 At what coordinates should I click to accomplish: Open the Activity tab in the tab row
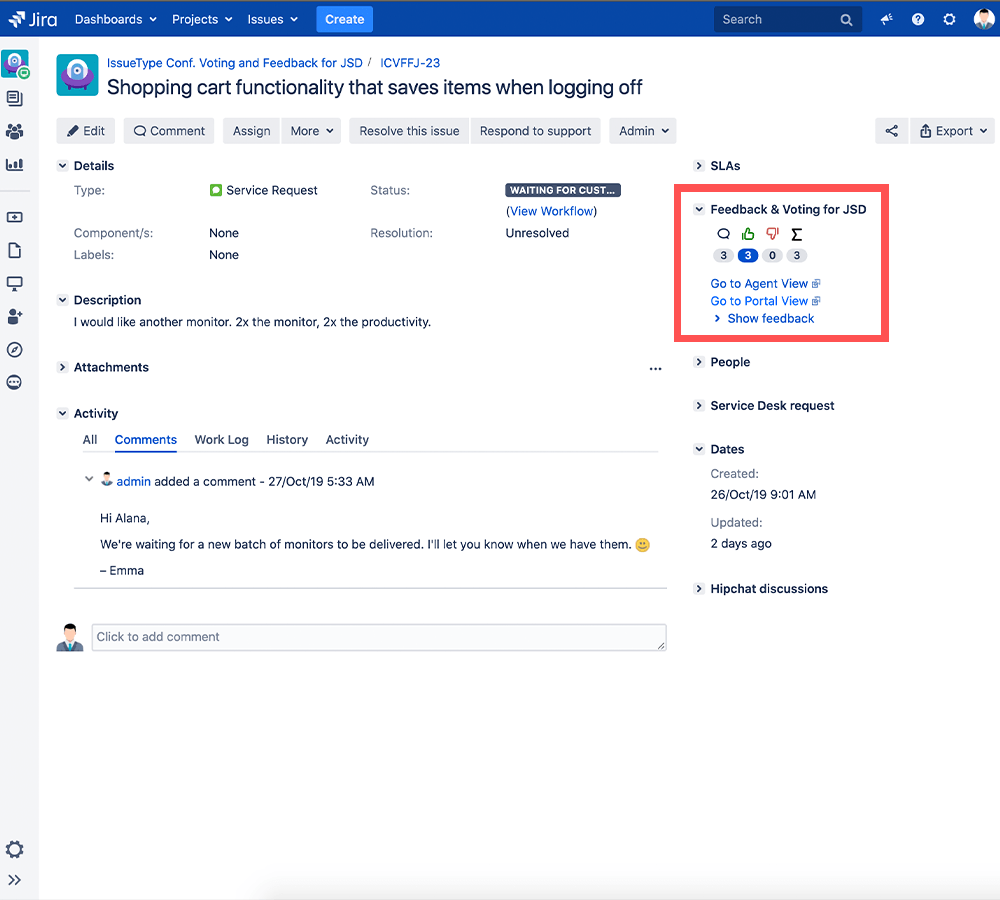pos(347,439)
